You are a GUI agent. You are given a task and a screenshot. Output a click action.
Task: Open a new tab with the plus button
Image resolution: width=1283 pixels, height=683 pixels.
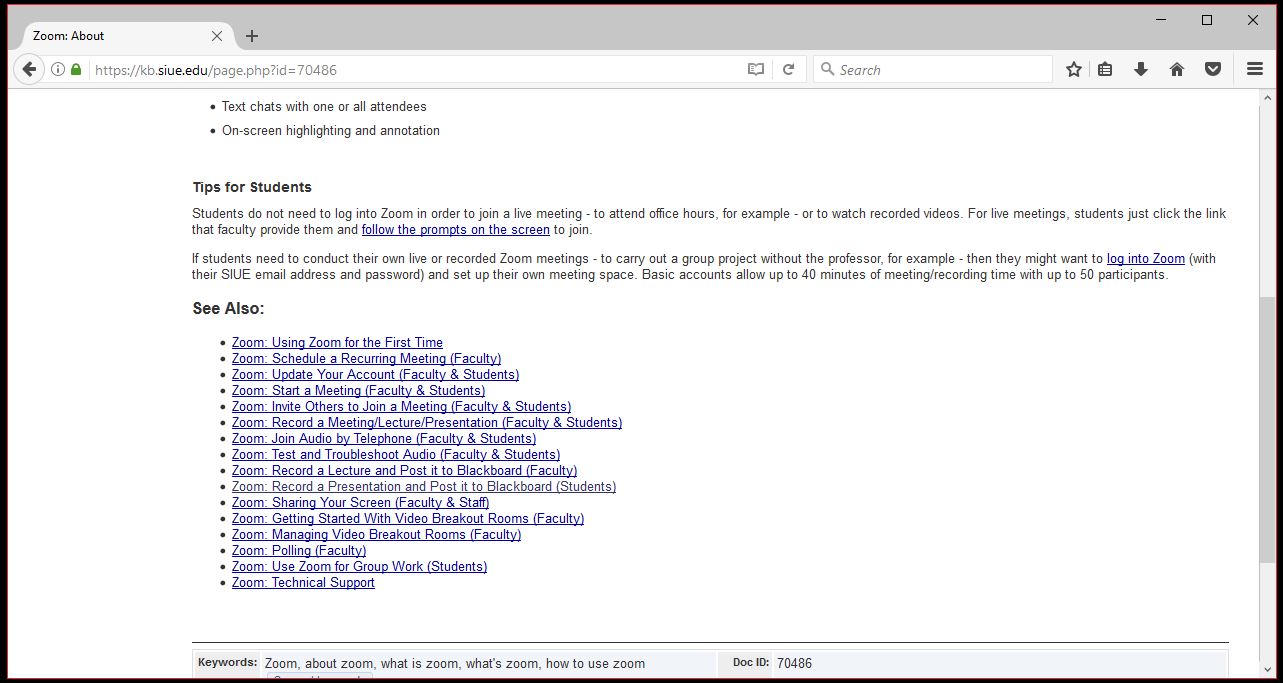(x=252, y=36)
